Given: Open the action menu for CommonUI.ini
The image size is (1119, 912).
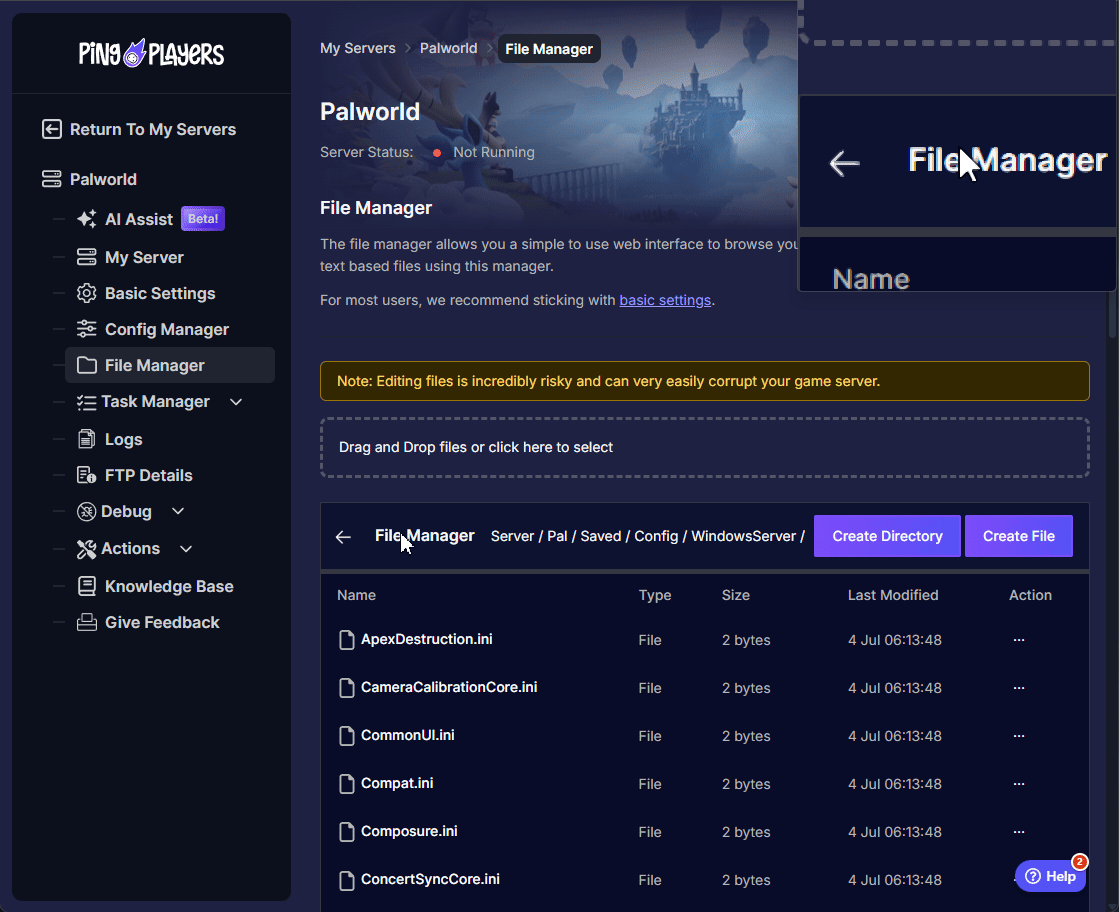Looking at the screenshot, I should 1019,736.
